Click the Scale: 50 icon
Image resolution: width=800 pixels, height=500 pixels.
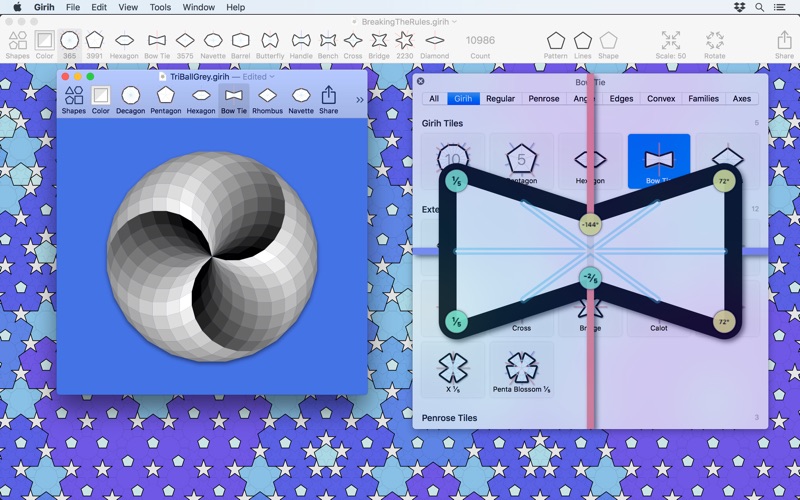pyautogui.click(x=671, y=41)
